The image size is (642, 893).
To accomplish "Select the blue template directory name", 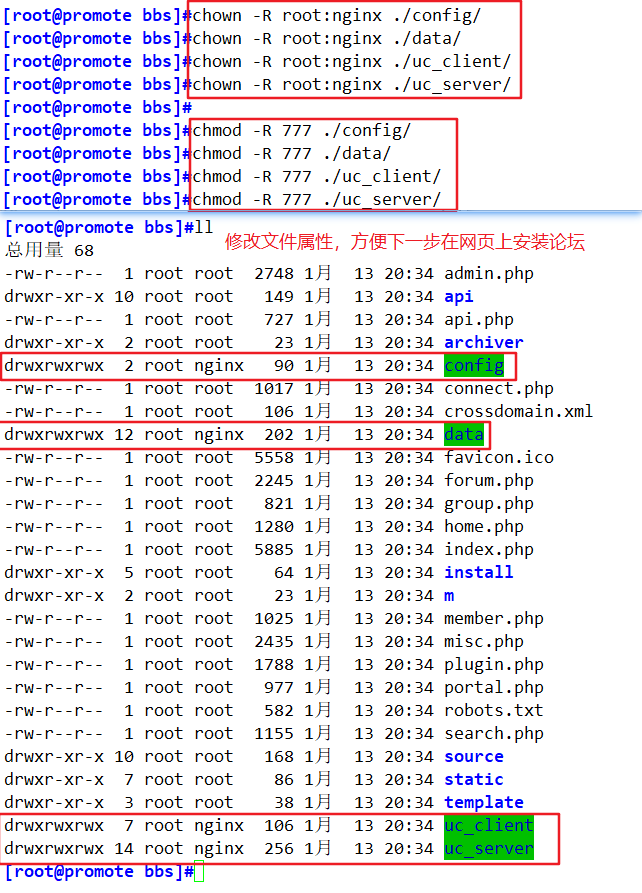I will click(x=484, y=802).
